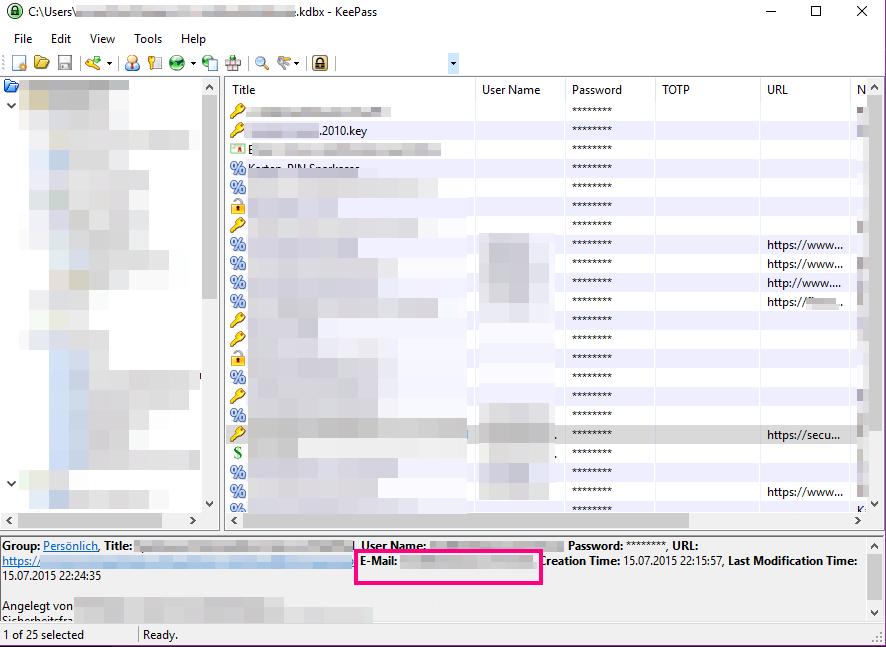The height and width of the screenshot is (647, 886).
Task: Save the current database
Action: [x=64, y=62]
